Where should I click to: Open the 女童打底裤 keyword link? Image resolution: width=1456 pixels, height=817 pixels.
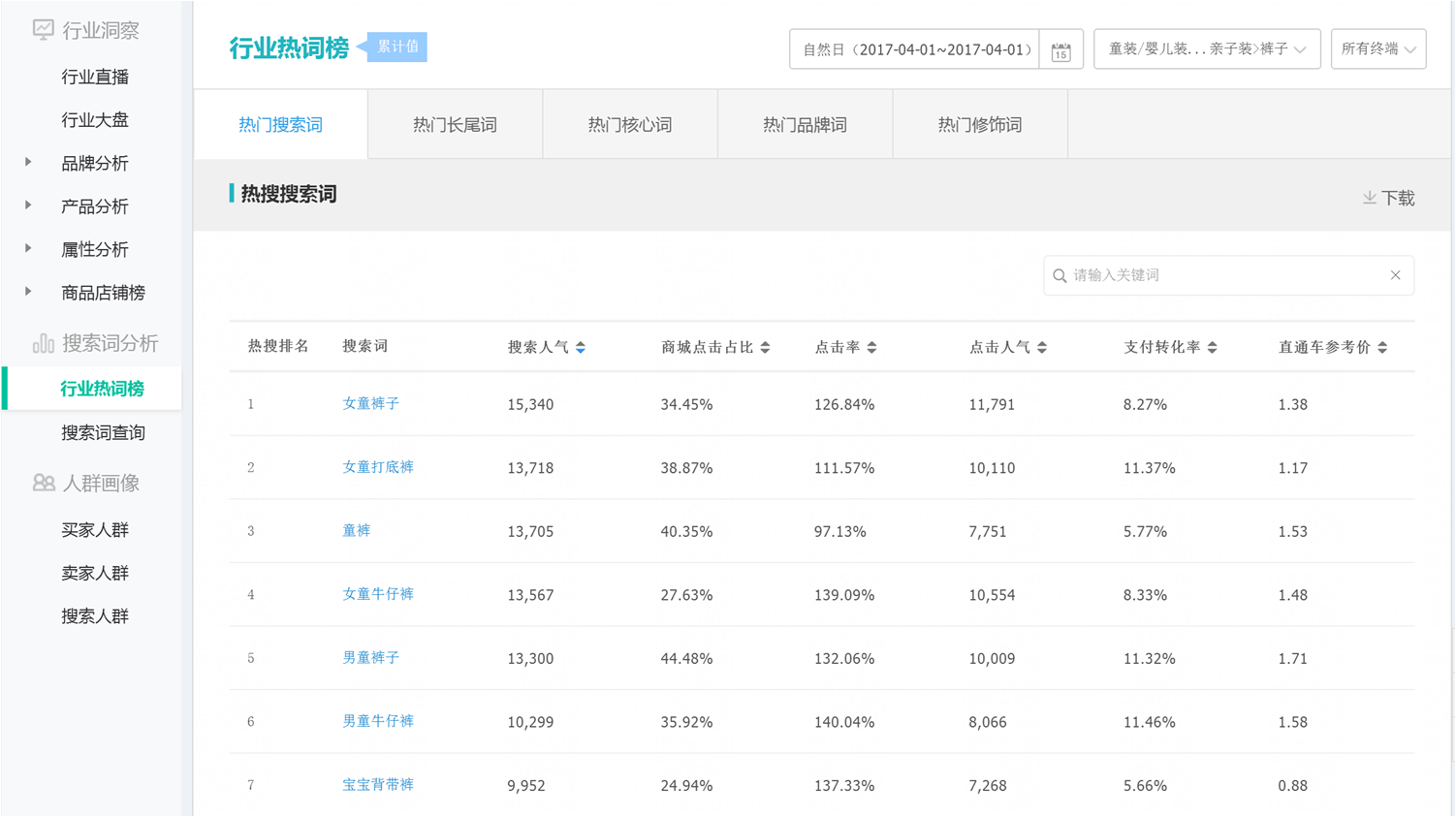[378, 467]
